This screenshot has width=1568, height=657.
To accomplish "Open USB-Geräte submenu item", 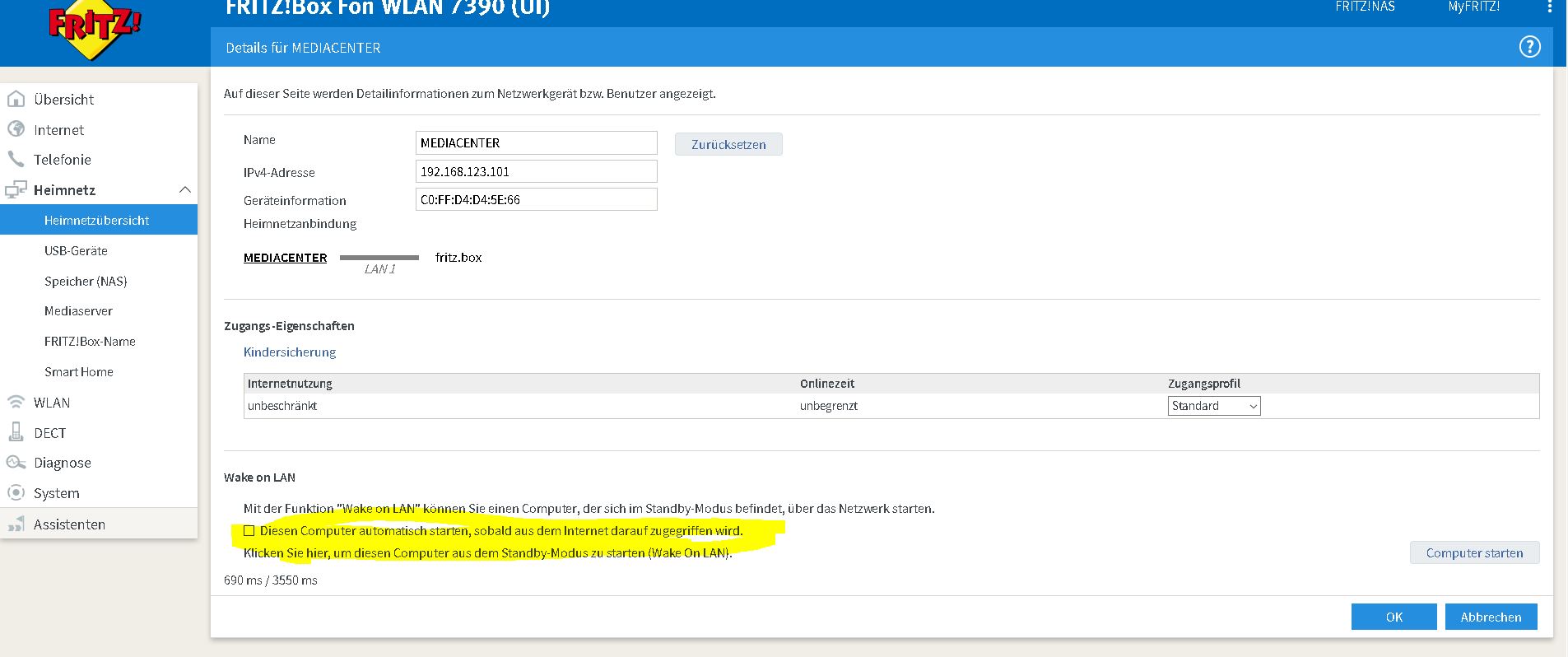I will [x=76, y=250].
